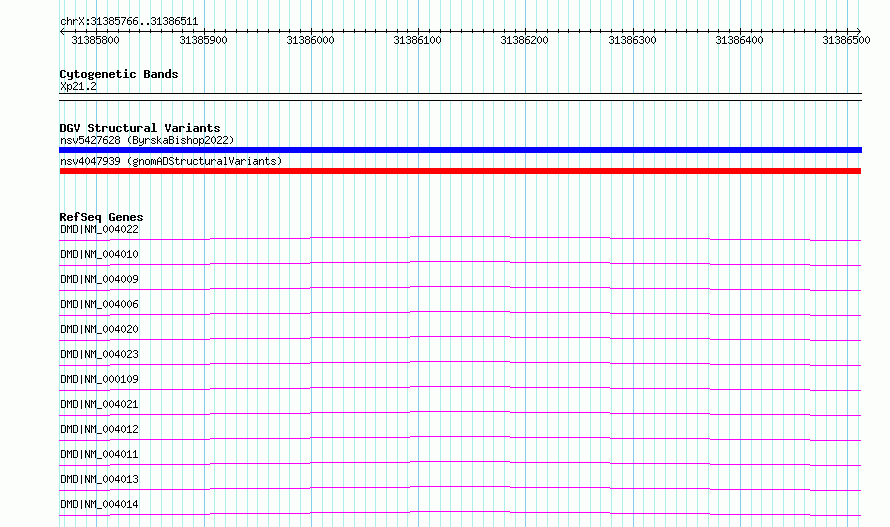Select the nsv4047939 (gnomADStructuralVariants) label

tap(171, 161)
